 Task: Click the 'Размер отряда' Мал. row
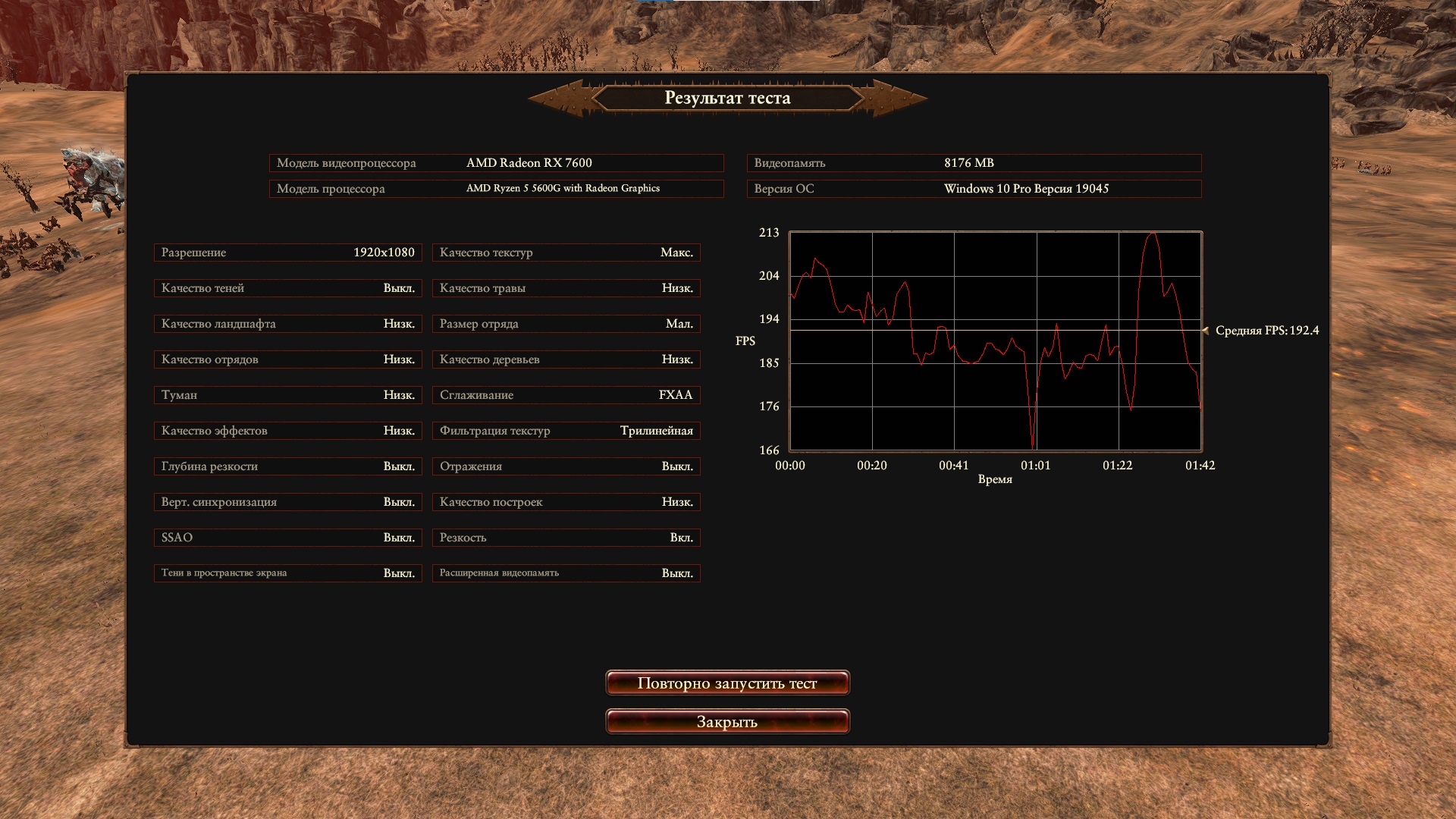[566, 324]
